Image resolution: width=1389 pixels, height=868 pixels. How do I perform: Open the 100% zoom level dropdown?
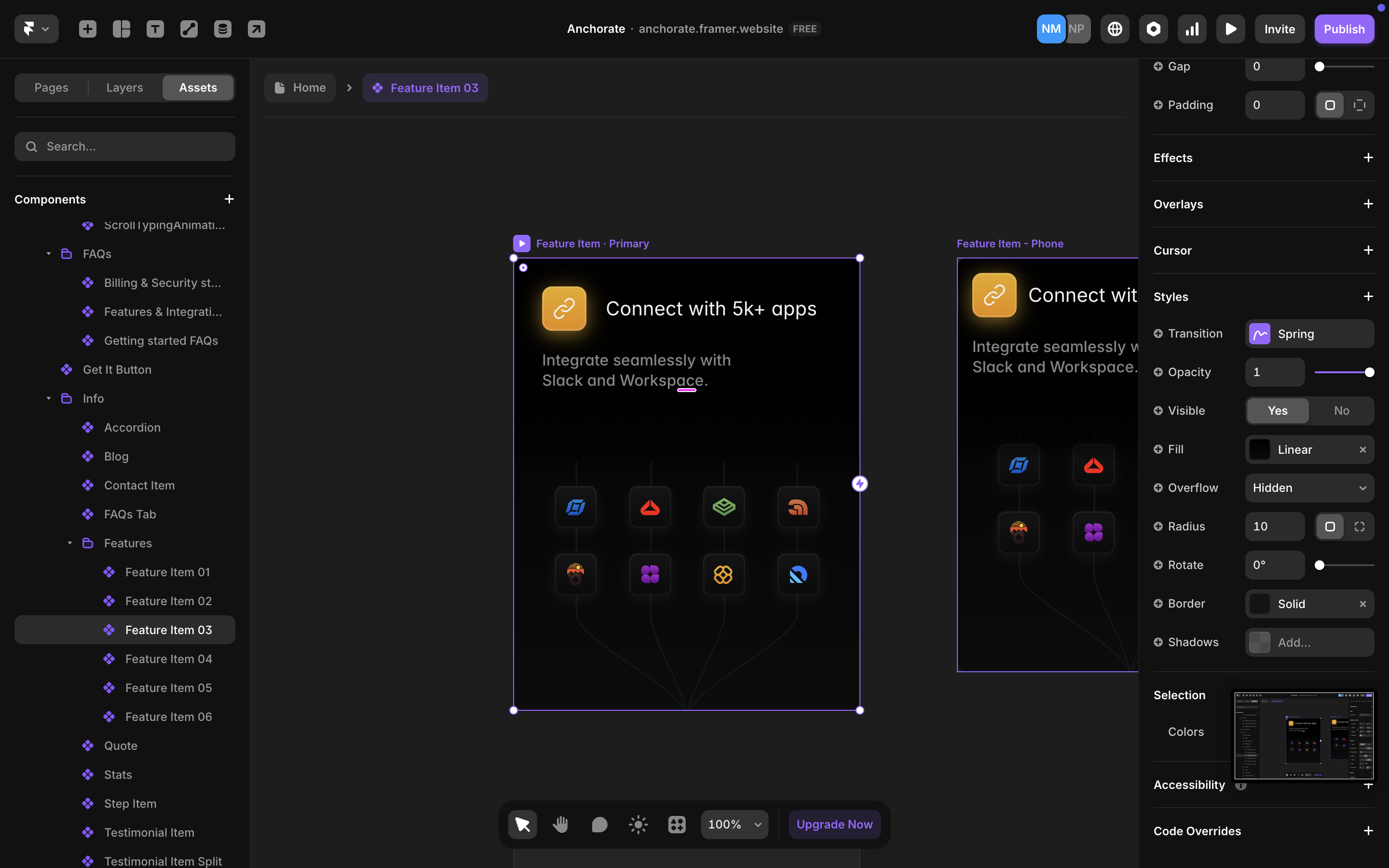[734, 825]
